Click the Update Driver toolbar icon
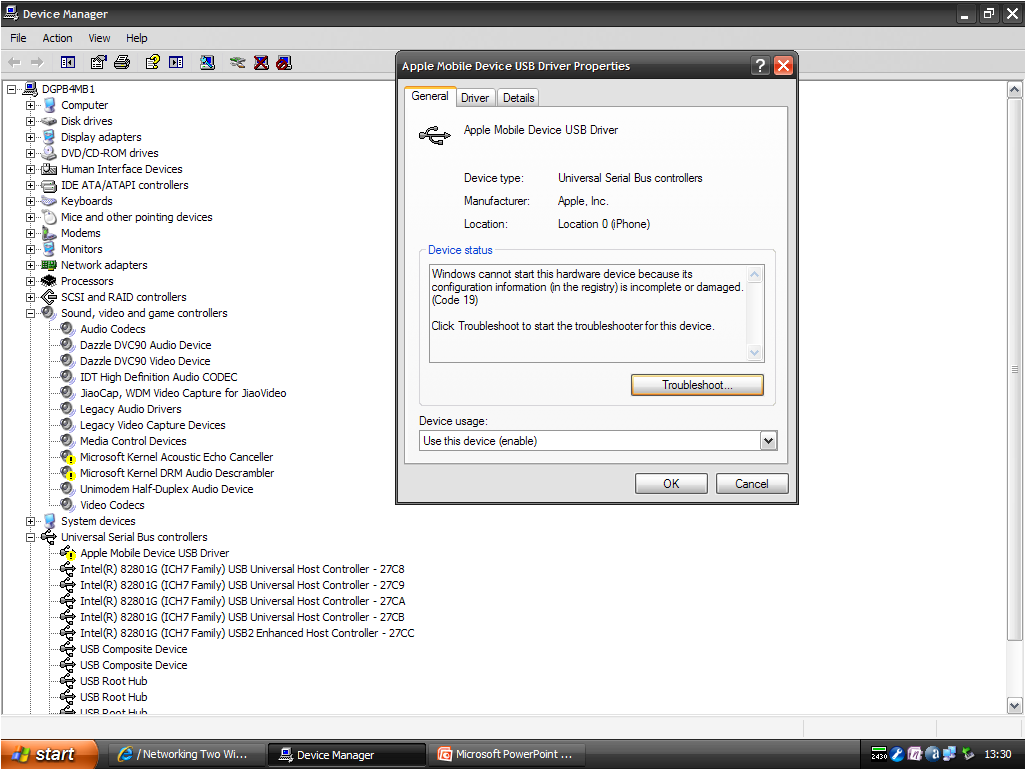The width and height of the screenshot is (1026, 770). click(x=238, y=63)
